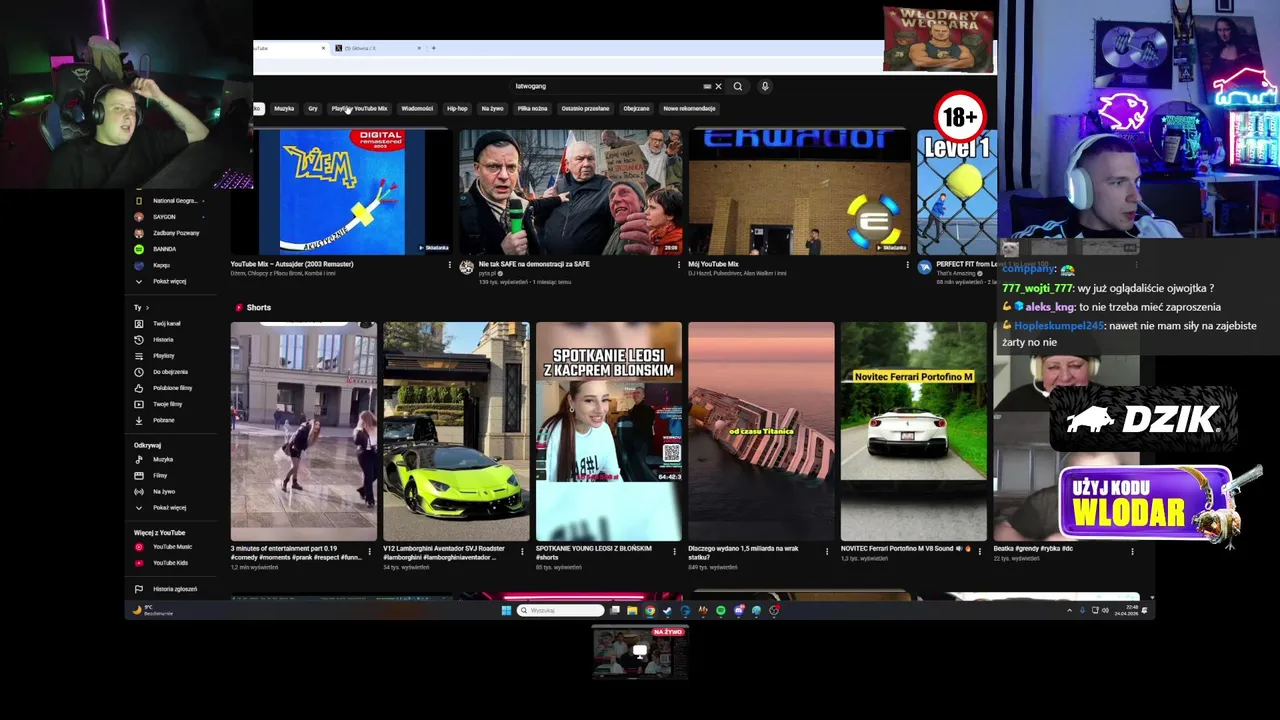Filter by the Ostatnio przesłane chip
The image size is (1280, 720).
click(x=585, y=108)
